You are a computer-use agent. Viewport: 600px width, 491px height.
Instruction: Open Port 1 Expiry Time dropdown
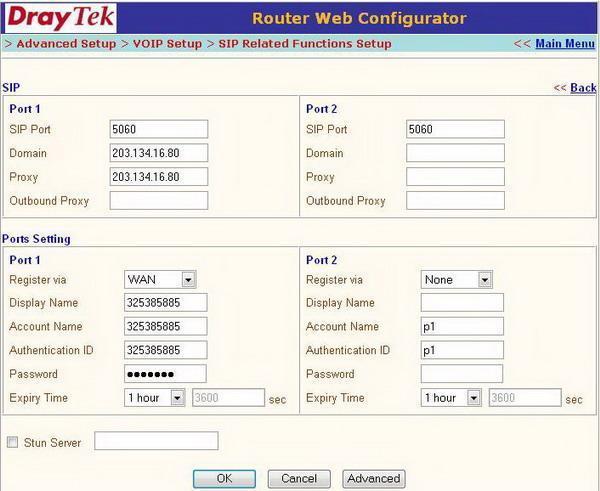click(155, 398)
